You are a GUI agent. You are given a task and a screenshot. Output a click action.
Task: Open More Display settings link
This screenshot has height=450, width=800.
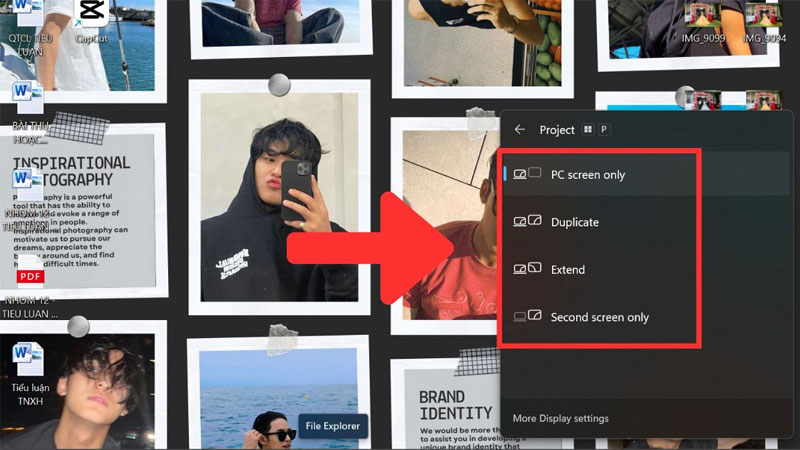pyautogui.click(x=560, y=418)
